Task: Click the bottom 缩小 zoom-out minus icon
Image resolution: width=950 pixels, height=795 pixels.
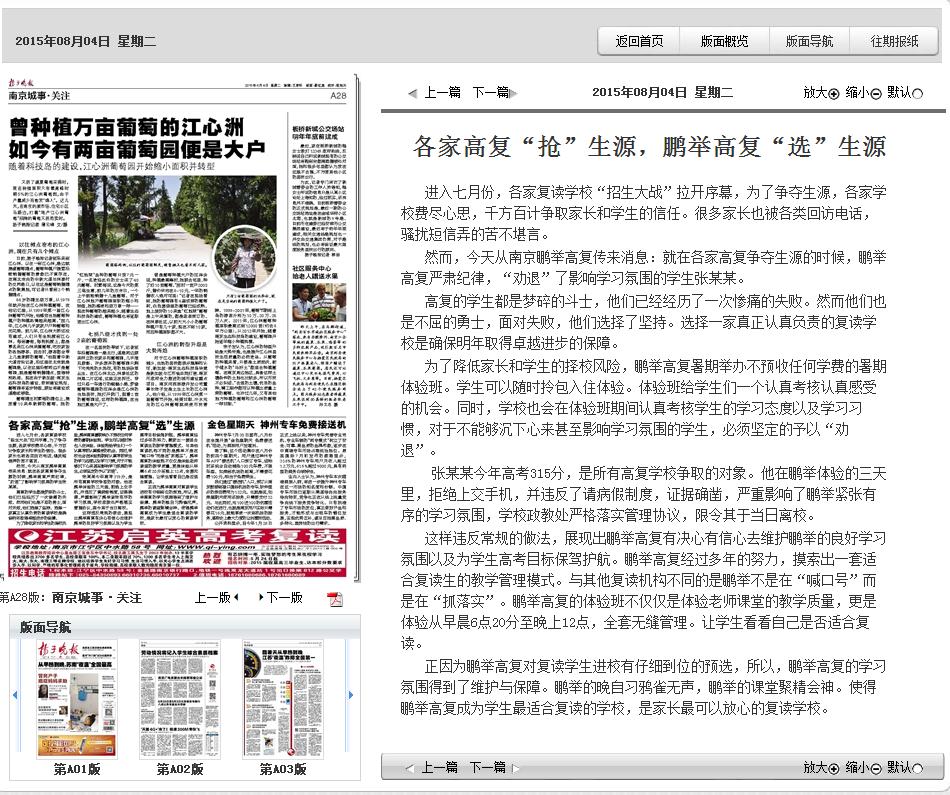Action: click(876, 768)
